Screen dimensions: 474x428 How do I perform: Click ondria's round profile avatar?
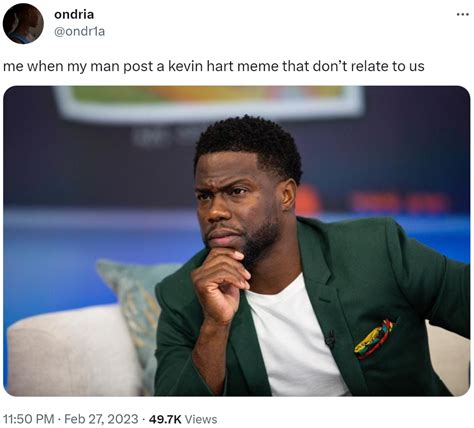point(23,24)
